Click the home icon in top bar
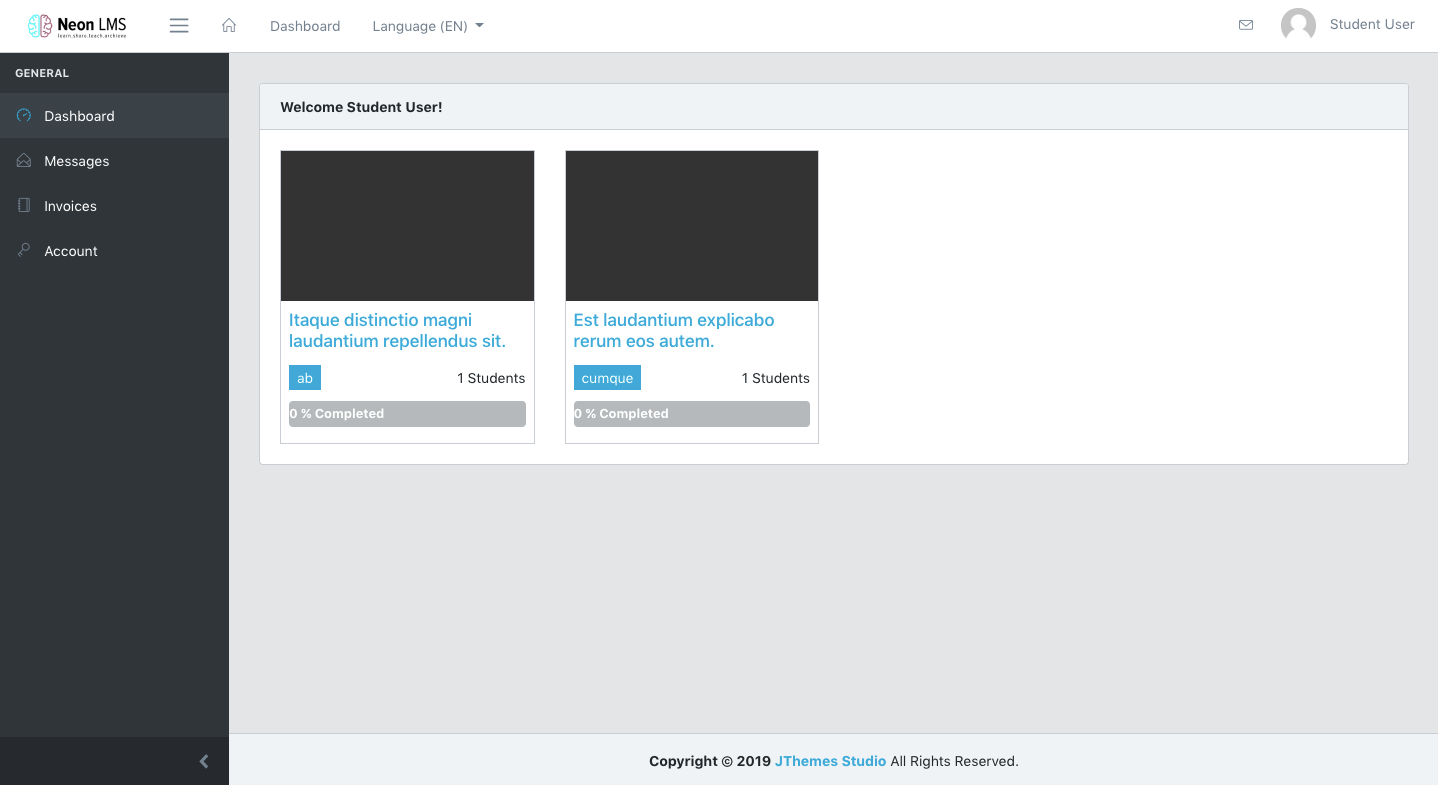Screen dimensions: 1438x785 pos(229,26)
